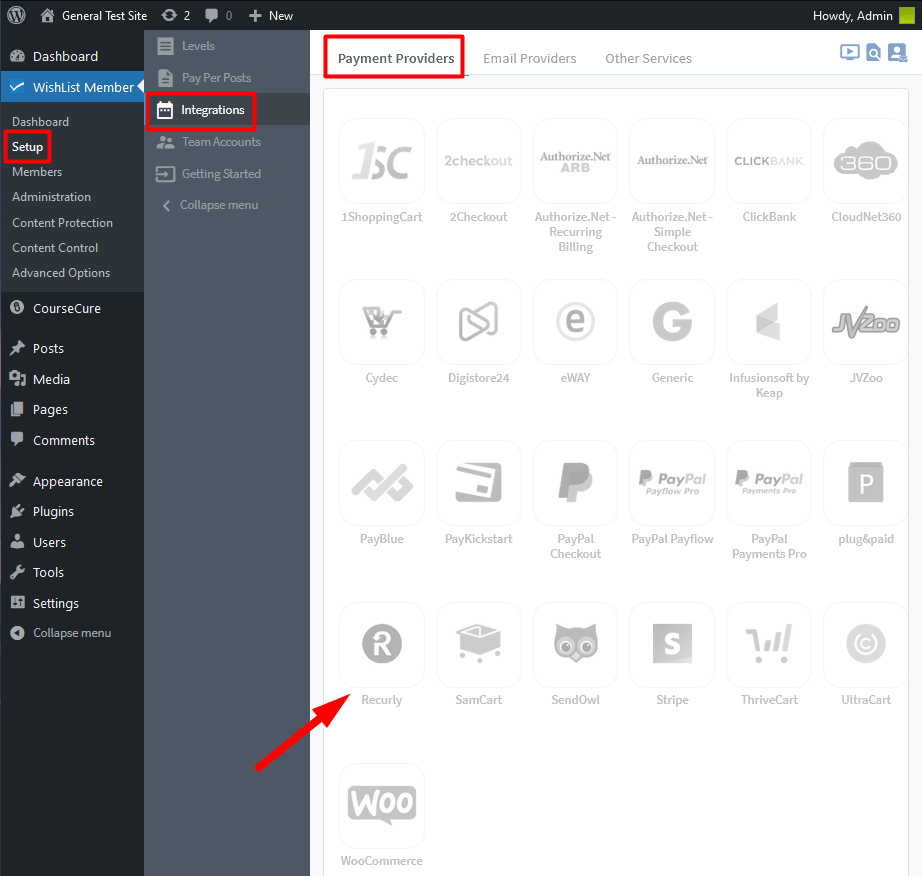This screenshot has width=922, height=876.
Task: Open the PayPal Checkout integration
Action: click(575, 483)
